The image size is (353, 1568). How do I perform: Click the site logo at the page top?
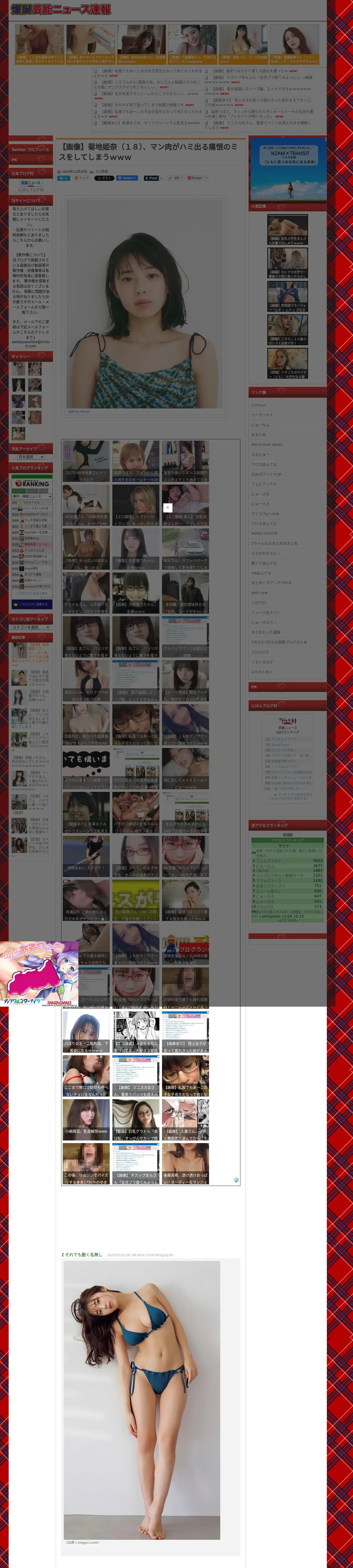point(61,9)
